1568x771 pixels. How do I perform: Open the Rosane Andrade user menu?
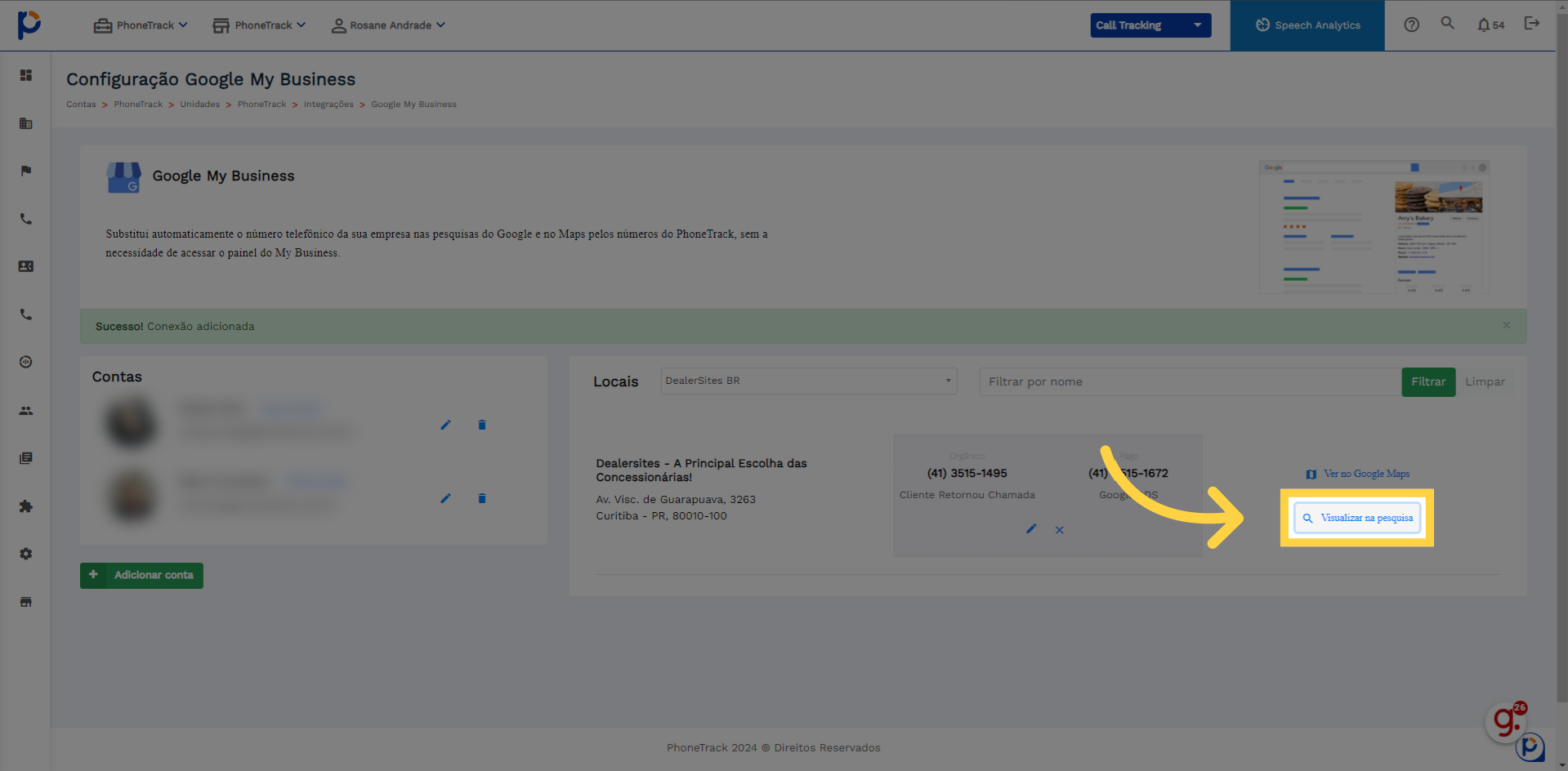(388, 25)
